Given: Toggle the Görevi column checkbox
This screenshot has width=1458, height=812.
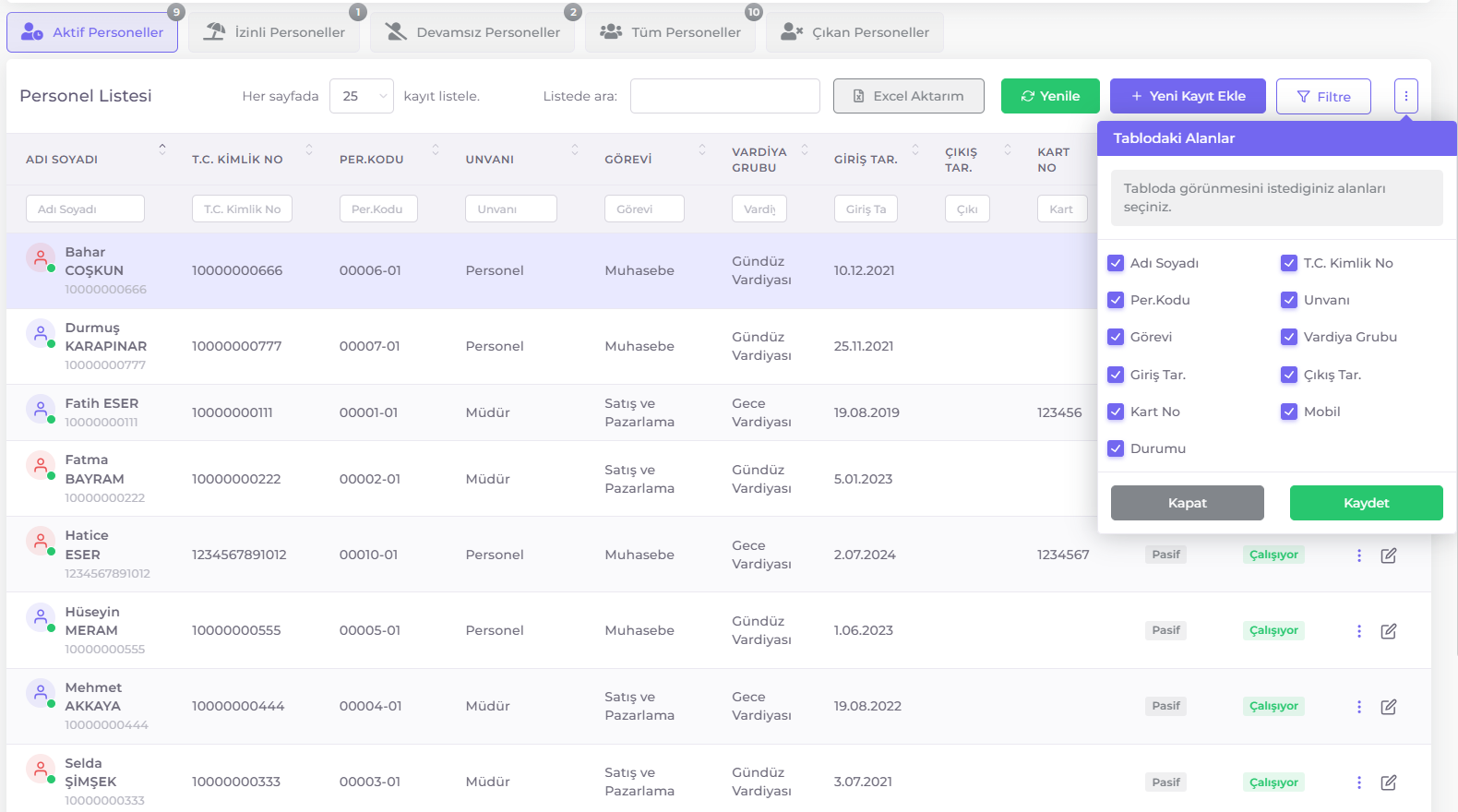Looking at the screenshot, I should point(1116,337).
